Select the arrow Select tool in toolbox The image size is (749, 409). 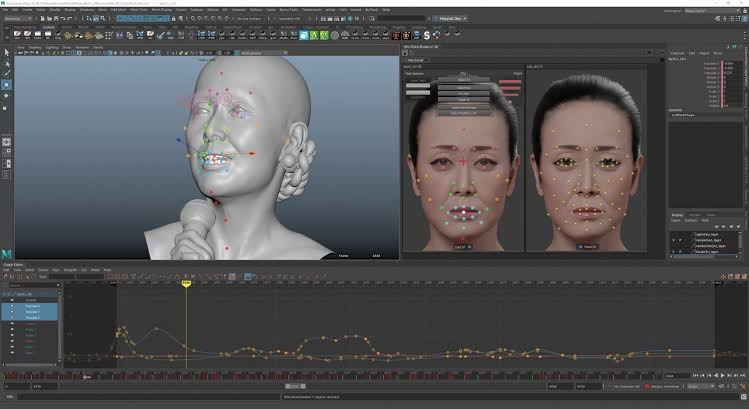(7, 52)
